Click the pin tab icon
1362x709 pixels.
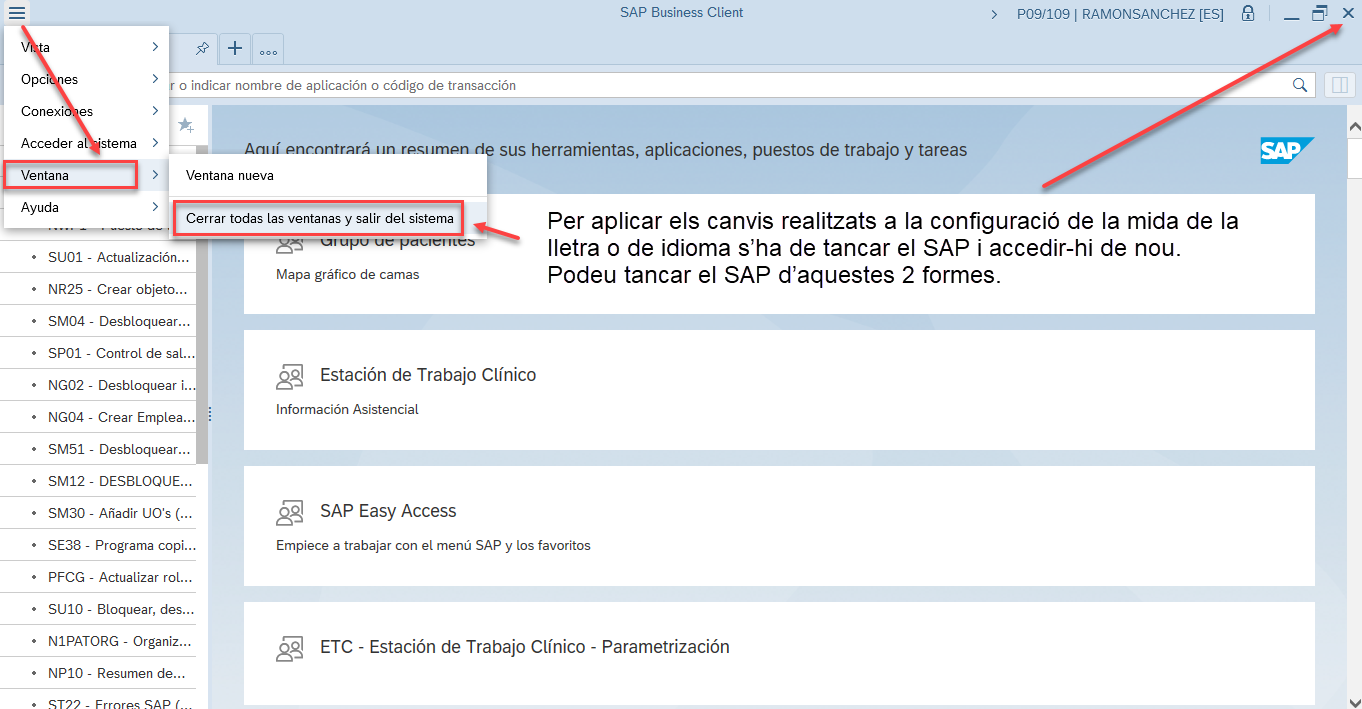pyautogui.click(x=202, y=48)
